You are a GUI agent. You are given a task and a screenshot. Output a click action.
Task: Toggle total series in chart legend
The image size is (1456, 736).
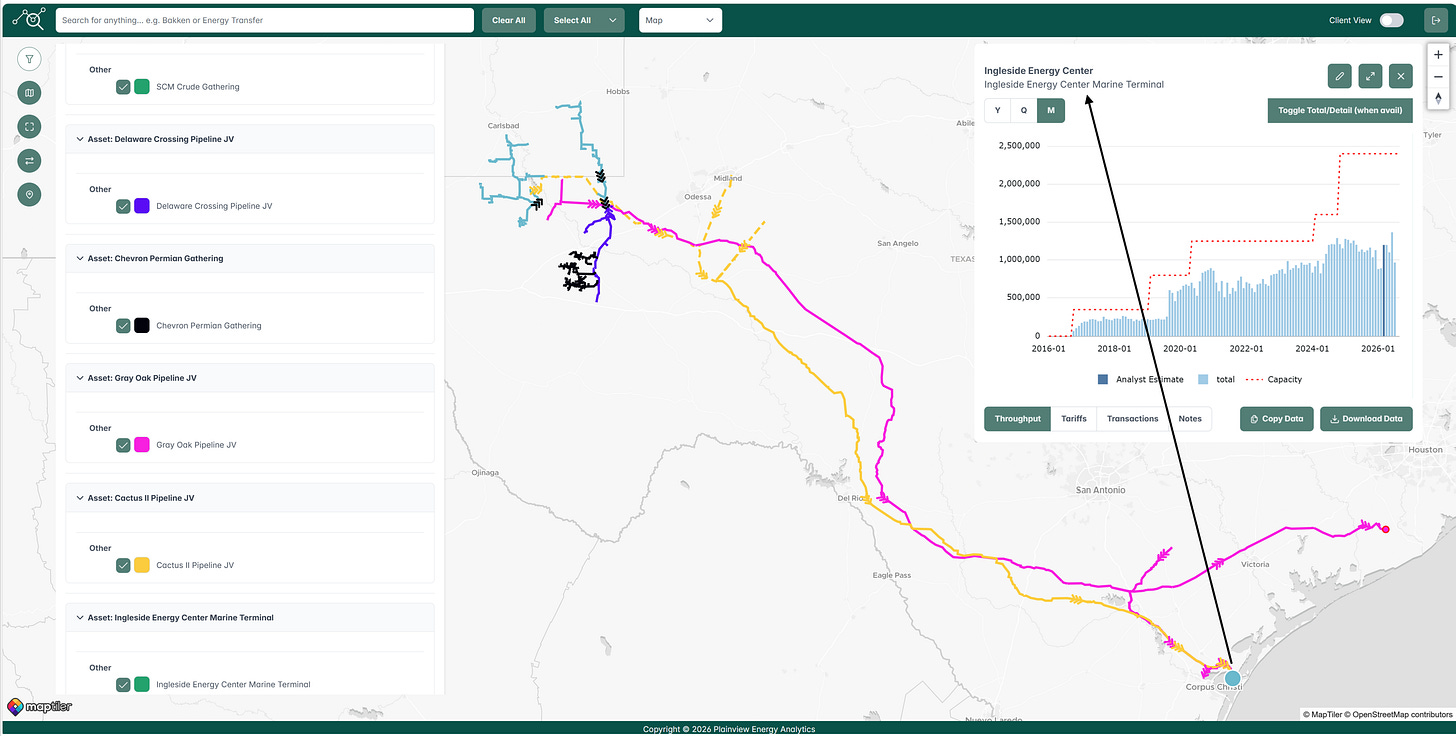point(1215,379)
